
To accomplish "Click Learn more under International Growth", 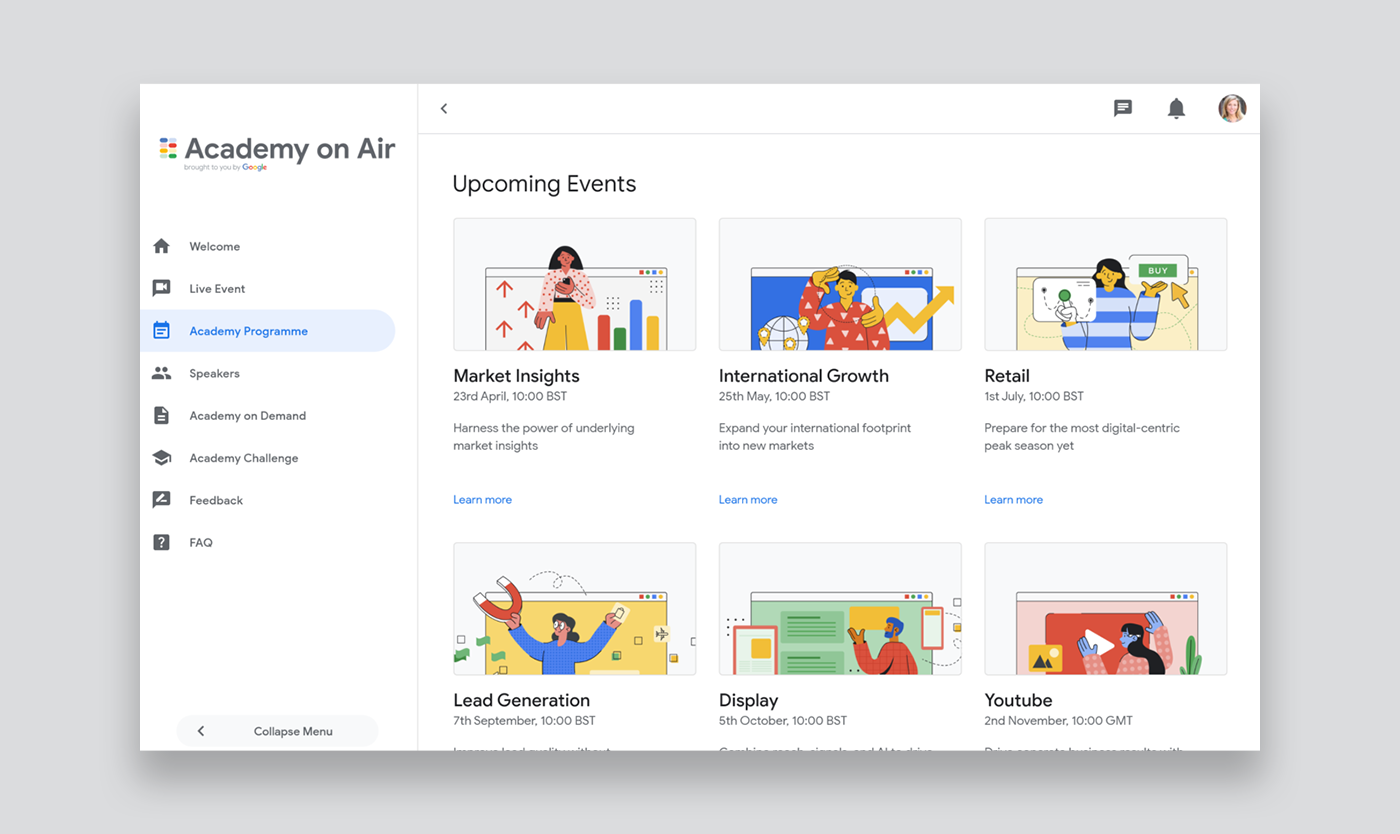I will pyautogui.click(x=748, y=499).
